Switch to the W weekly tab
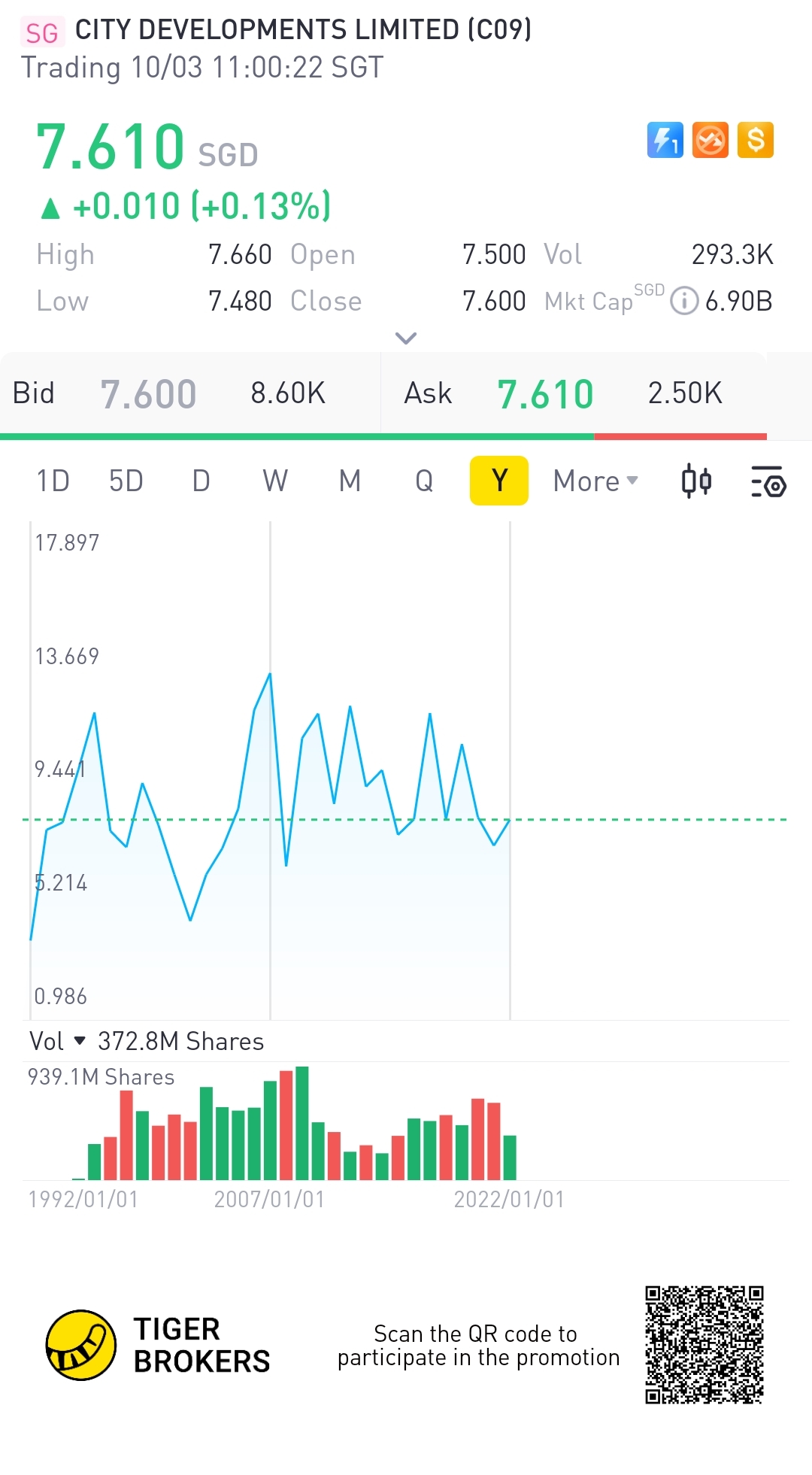Viewport: 812px width, 1475px height. [x=275, y=481]
